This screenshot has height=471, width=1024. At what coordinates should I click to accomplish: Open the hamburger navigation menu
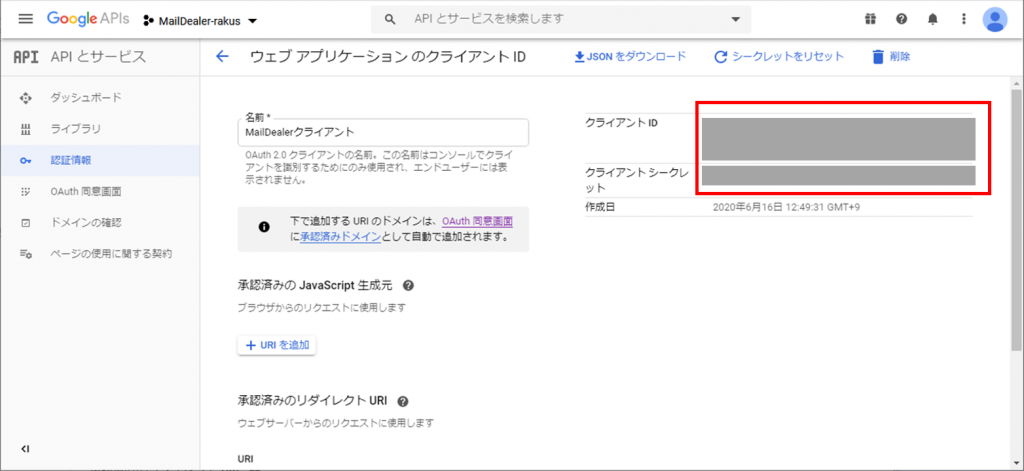point(25,19)
